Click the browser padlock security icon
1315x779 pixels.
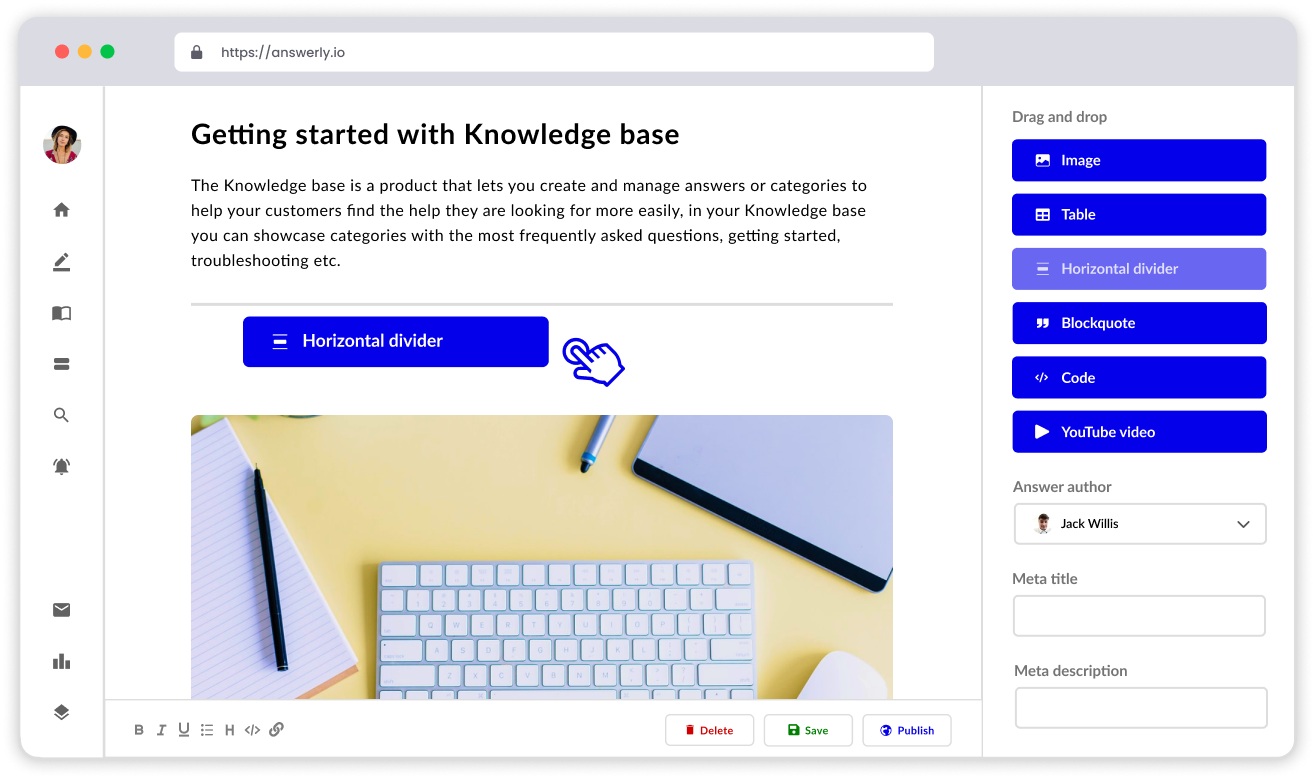pos(197,52)
